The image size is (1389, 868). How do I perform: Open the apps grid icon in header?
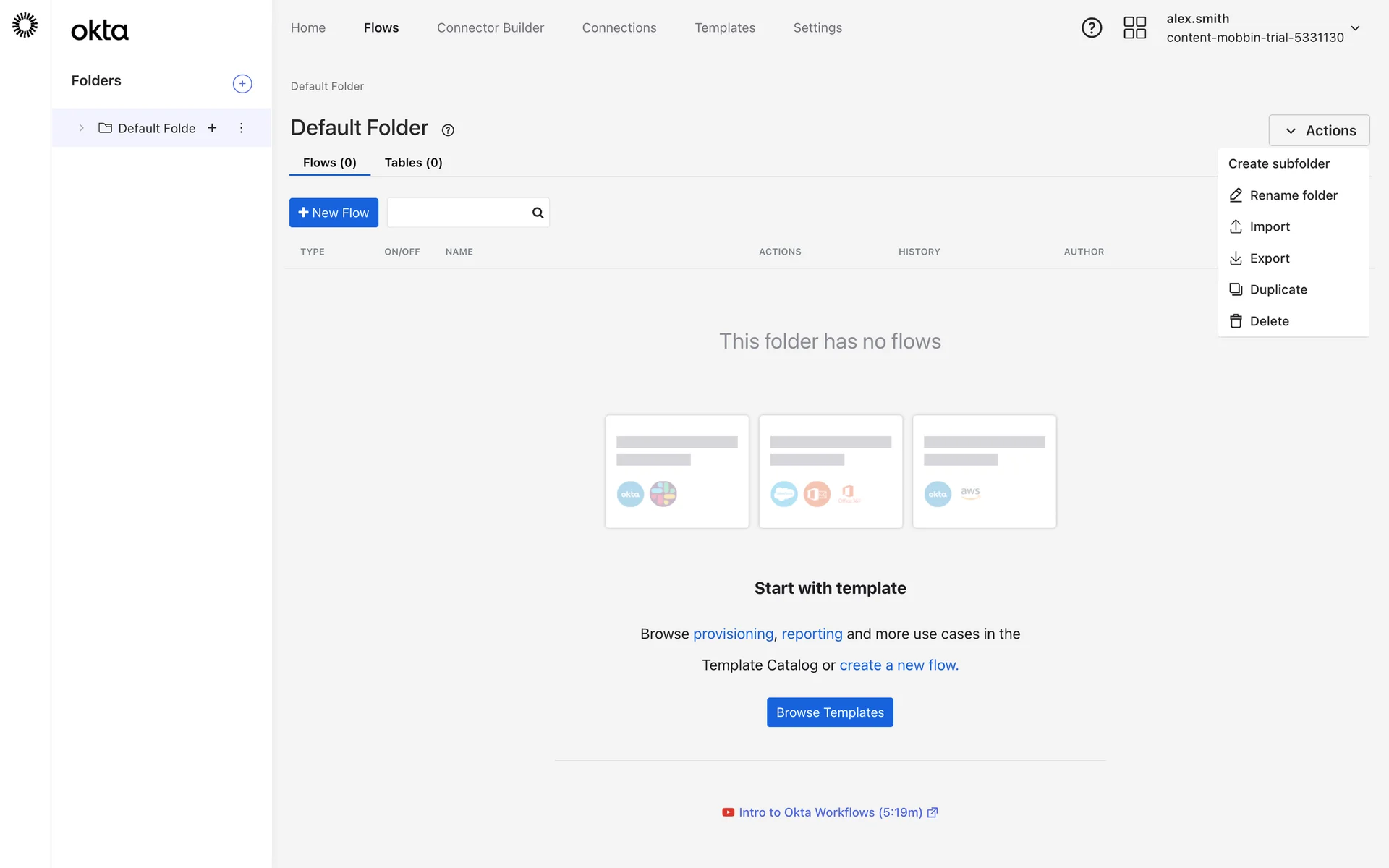(1134, 28)
